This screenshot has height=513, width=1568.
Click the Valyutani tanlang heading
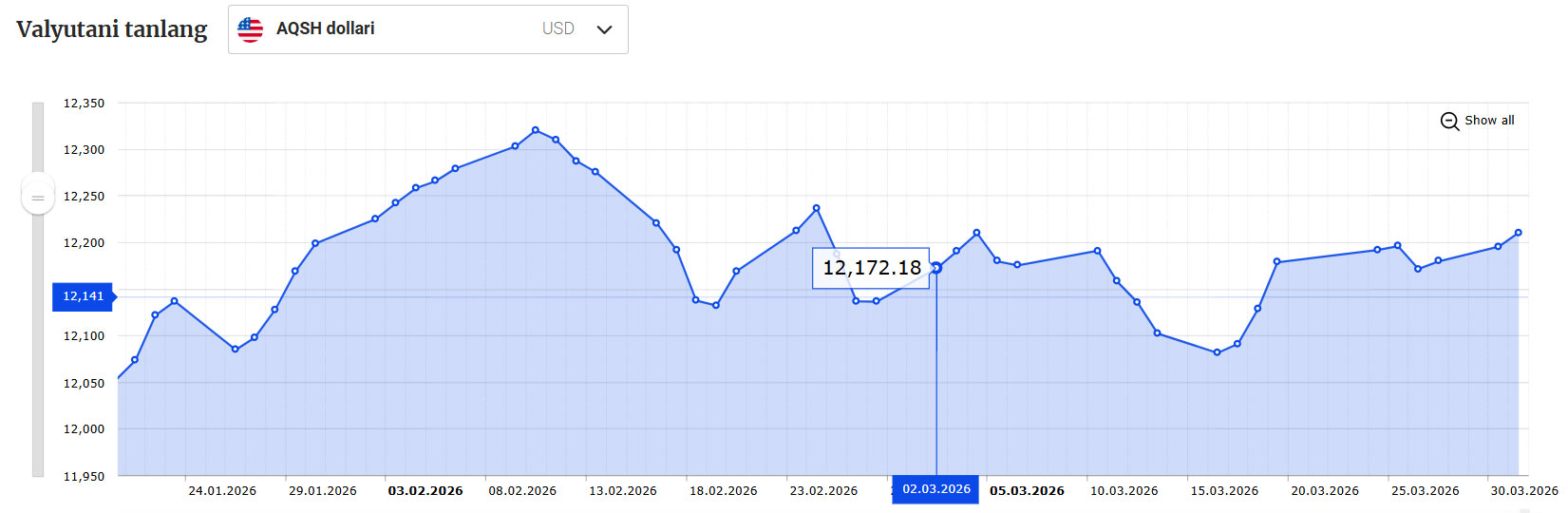click(x=111, y=29)
